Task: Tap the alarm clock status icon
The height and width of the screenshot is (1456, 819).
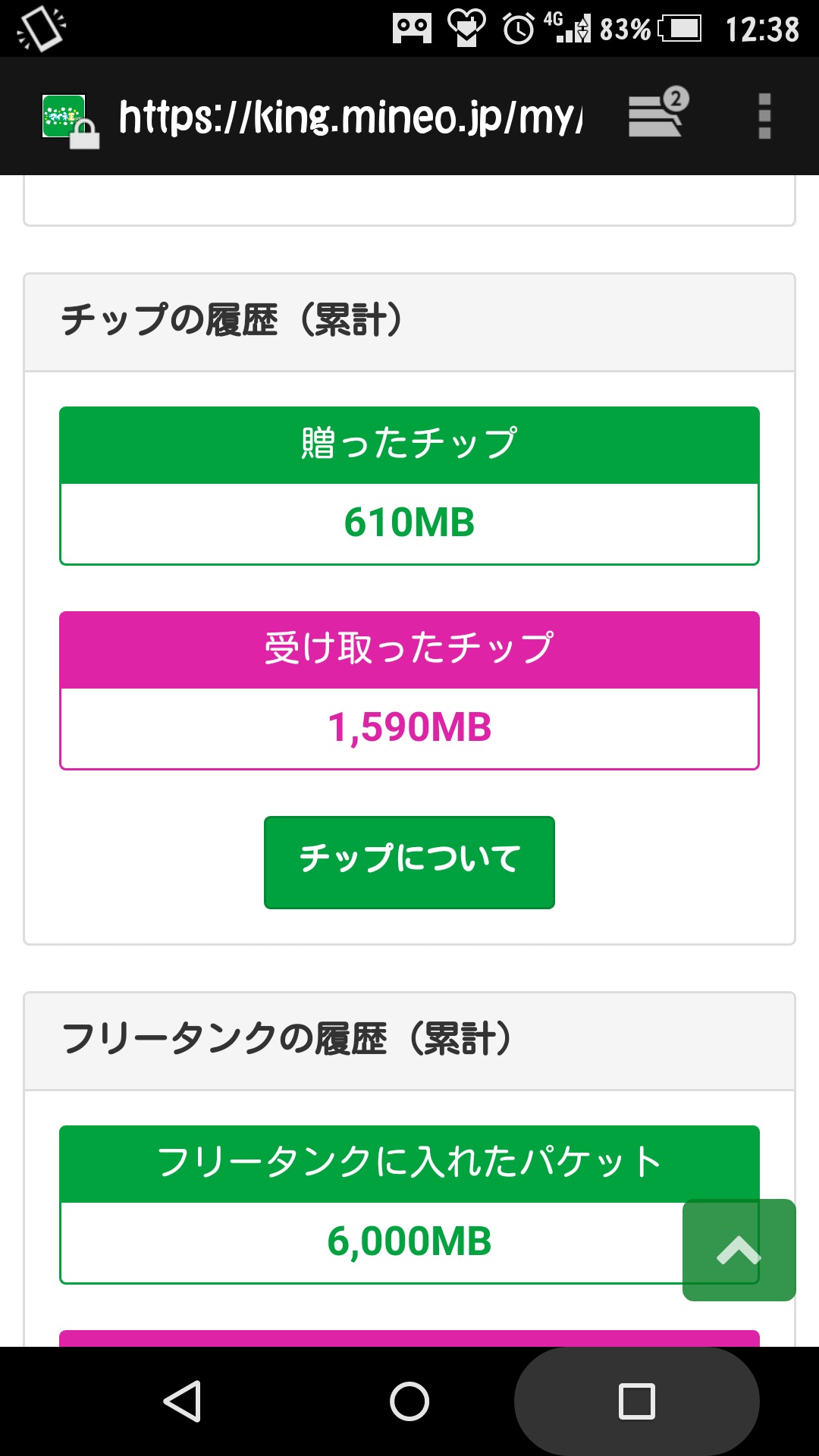Action: (x=519, y=30)
